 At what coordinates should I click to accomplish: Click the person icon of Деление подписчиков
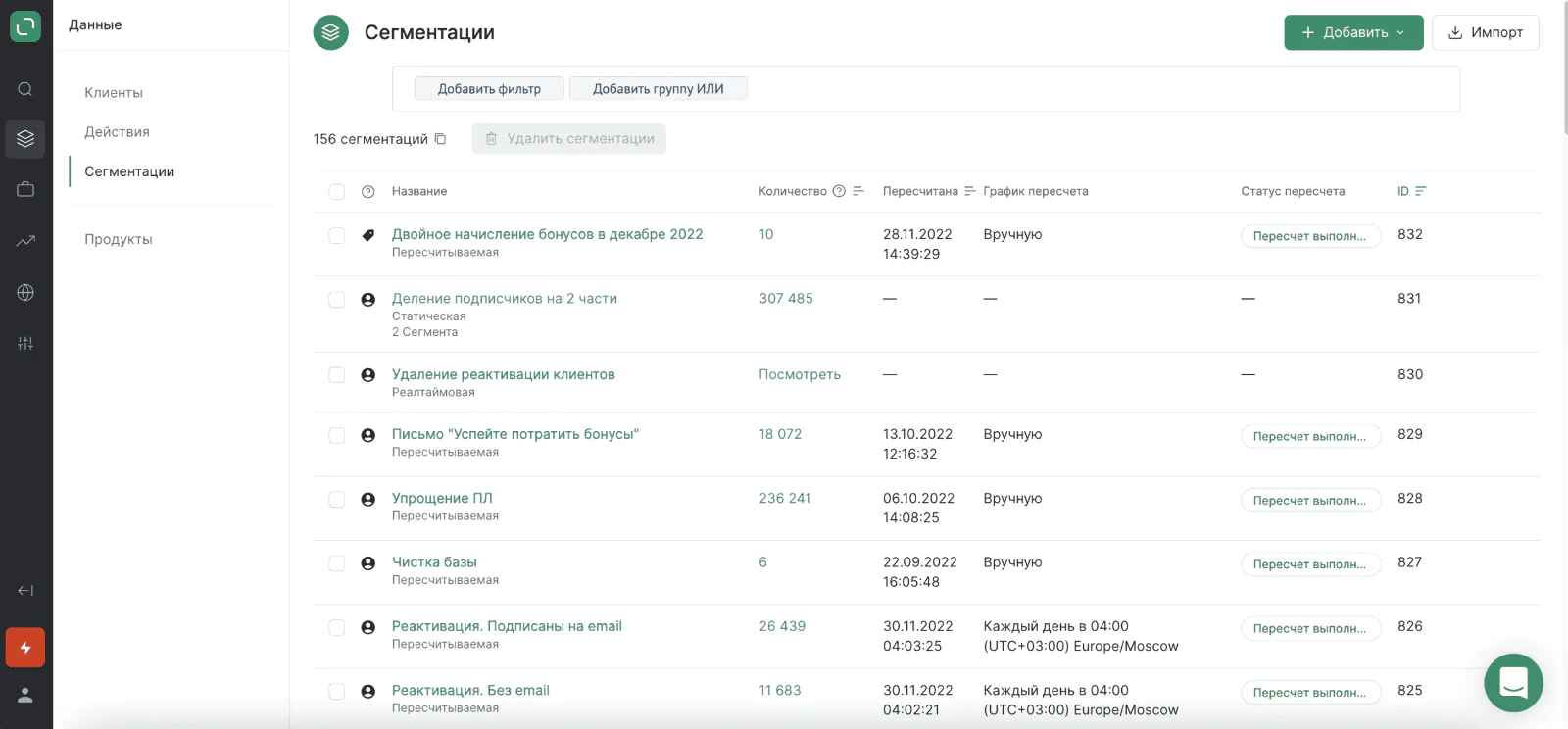tap(368, 300)
